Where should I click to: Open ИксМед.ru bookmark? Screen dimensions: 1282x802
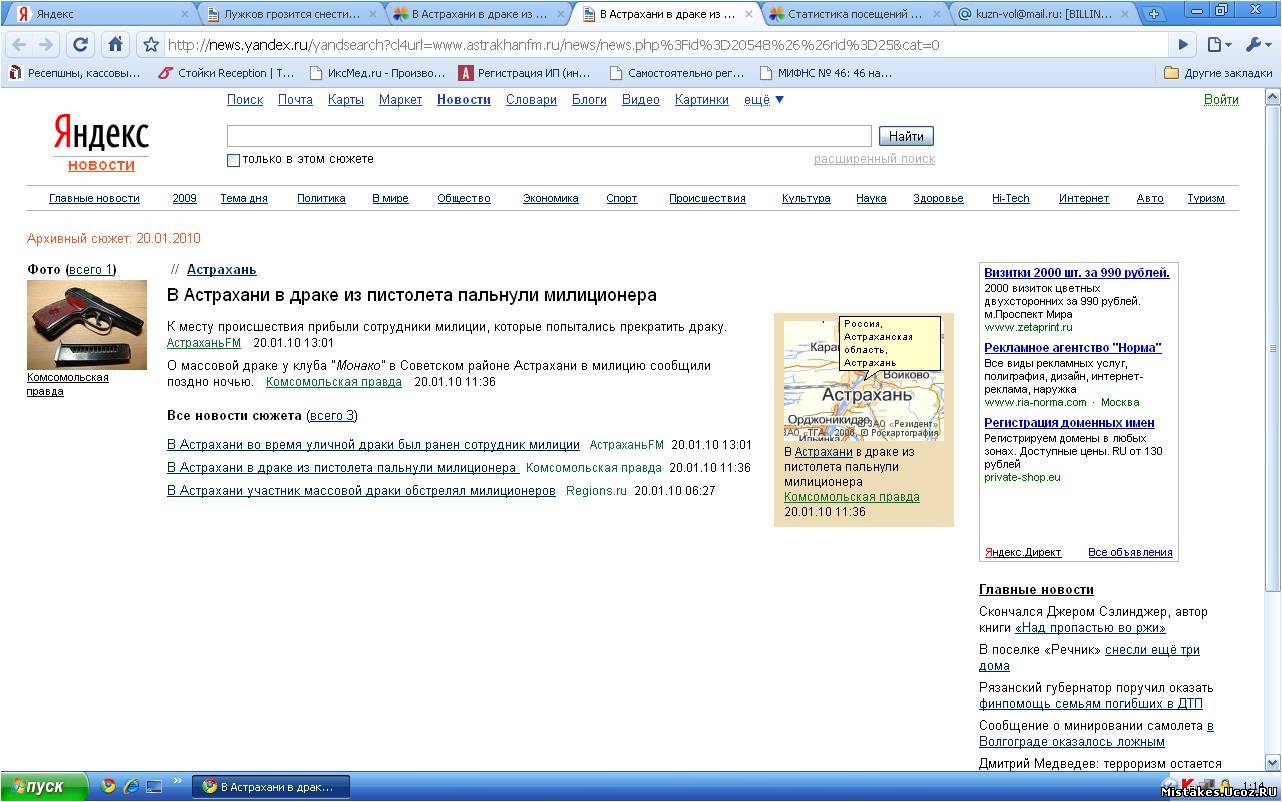(x=377, y=72)
